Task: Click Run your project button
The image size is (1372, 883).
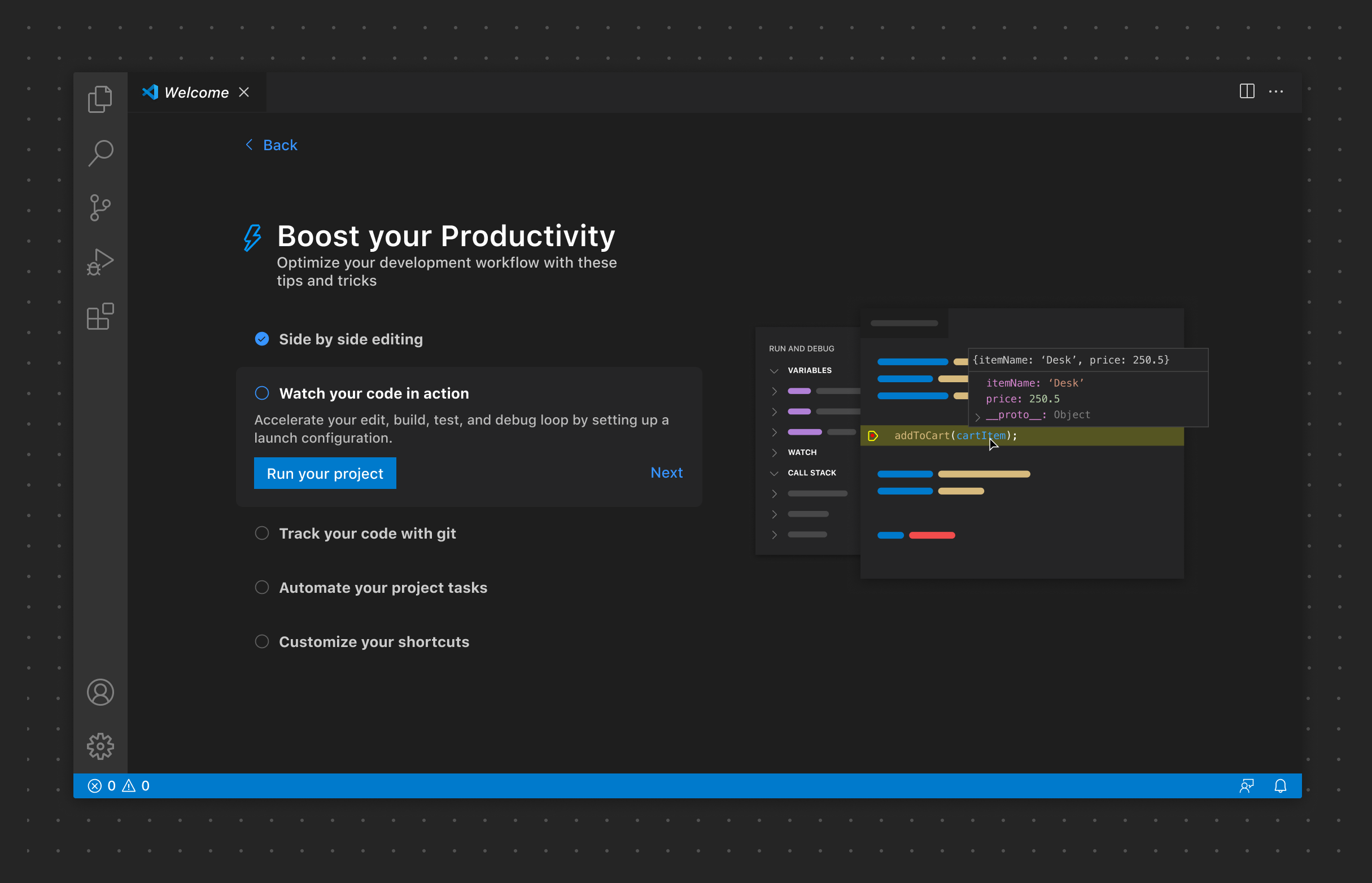Action: coord(325,473)
